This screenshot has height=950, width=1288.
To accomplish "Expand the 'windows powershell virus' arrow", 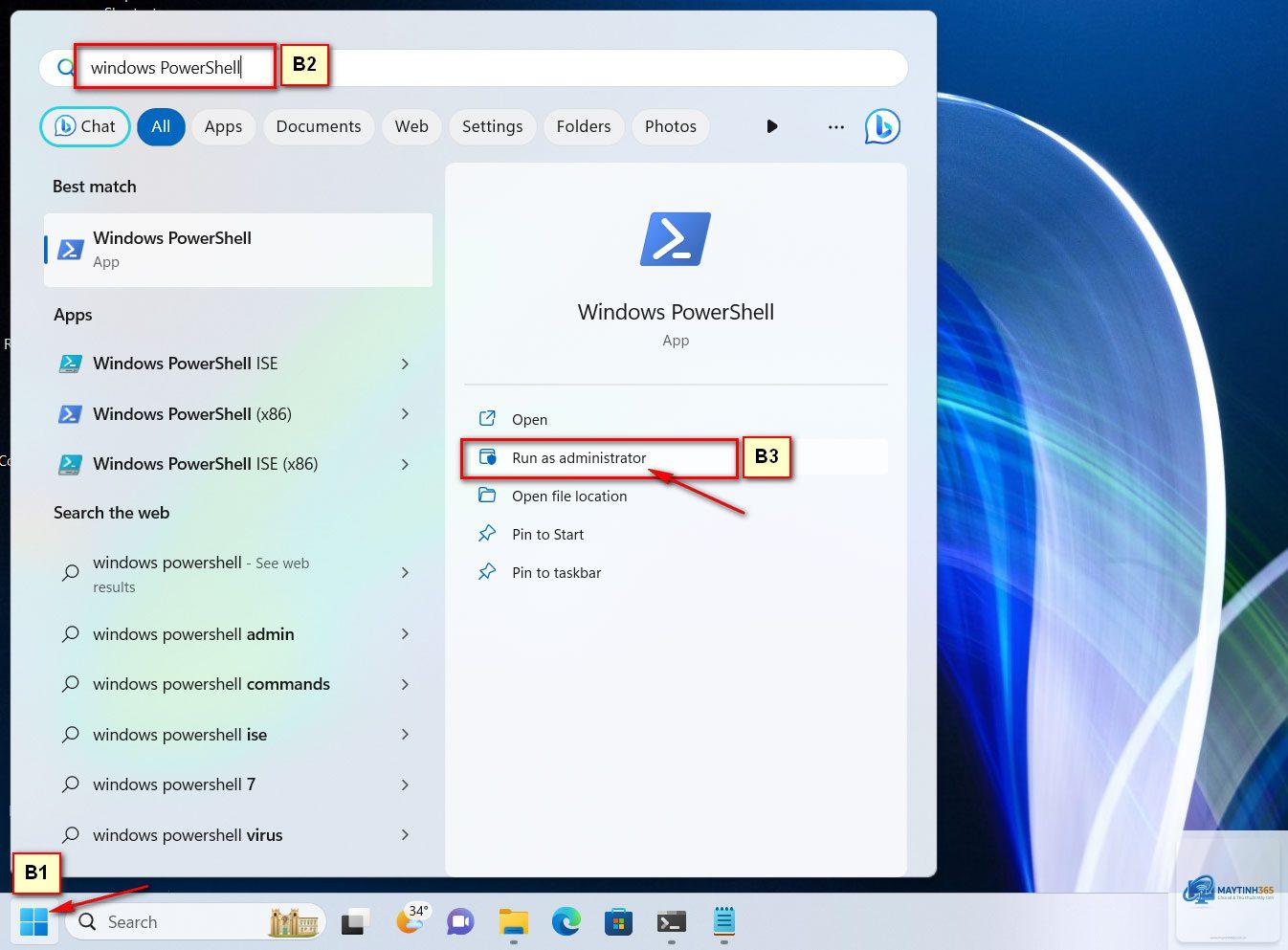I will click(405, 835).
